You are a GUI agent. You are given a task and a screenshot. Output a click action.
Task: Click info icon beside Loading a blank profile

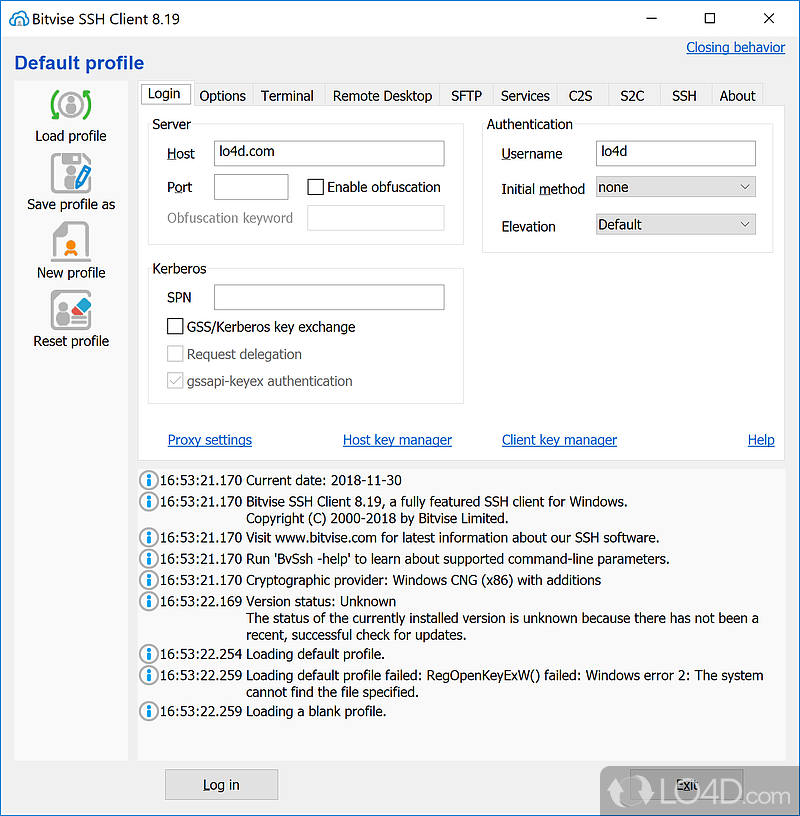tap(149, 711)
